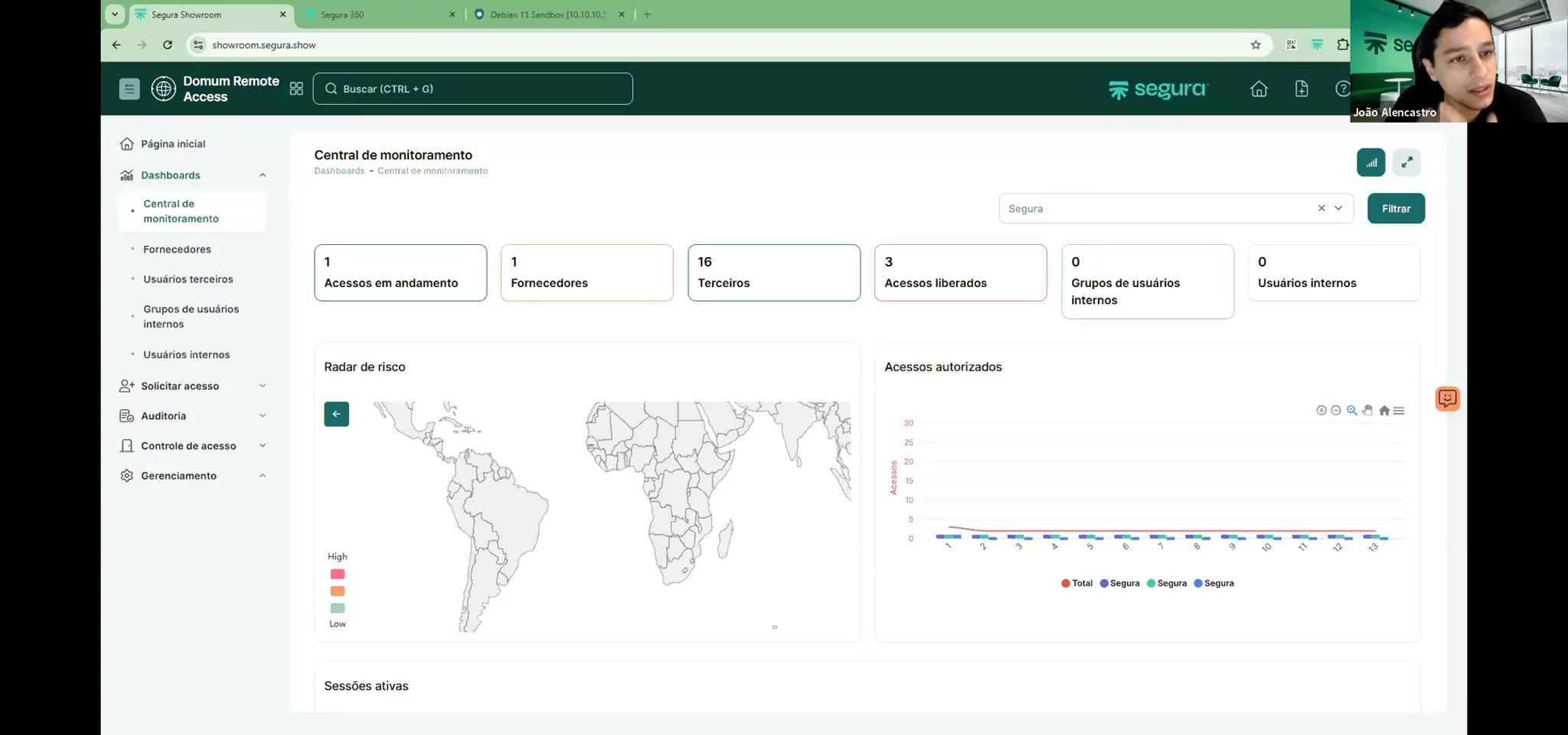1568x735 pixels.
Task: Open the browser extensions puzzle icon
Action: click(x=1342, y=45)
